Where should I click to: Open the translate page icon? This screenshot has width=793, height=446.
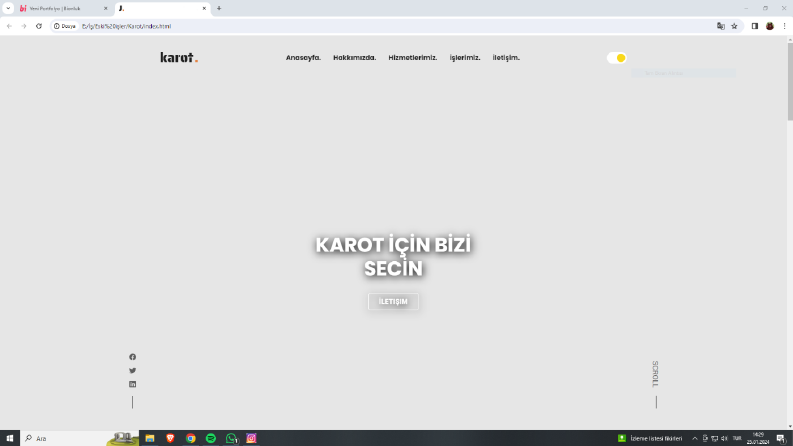[721, 26]
